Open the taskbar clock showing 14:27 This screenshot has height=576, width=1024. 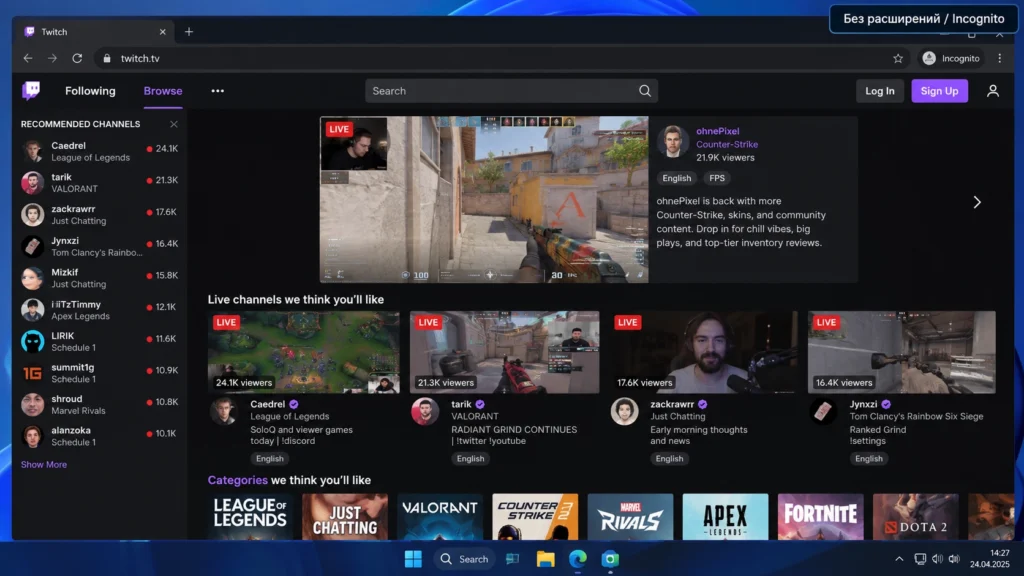click(x=990, y=558)
